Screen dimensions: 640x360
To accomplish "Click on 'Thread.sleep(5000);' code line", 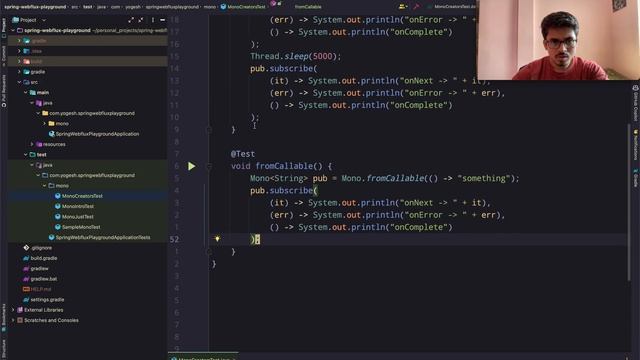I will 296,56.
